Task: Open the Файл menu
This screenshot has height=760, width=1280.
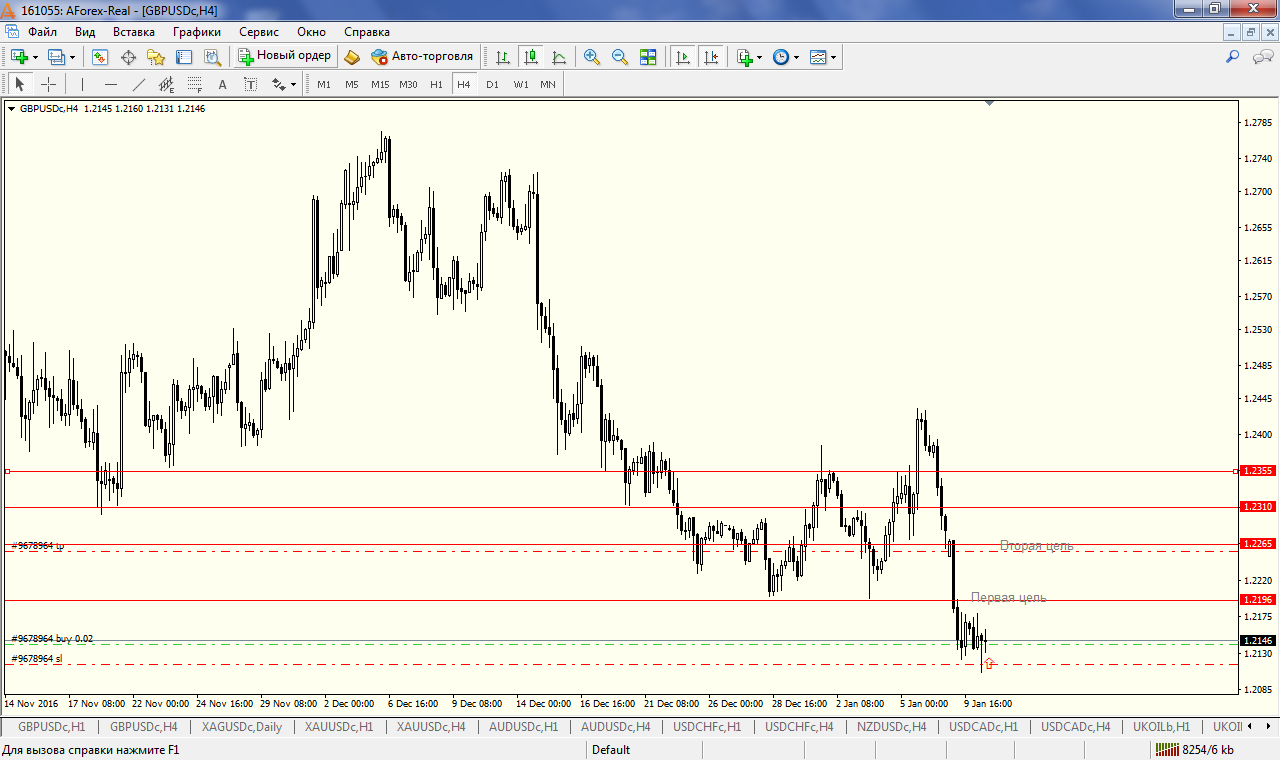Action: 42,32
